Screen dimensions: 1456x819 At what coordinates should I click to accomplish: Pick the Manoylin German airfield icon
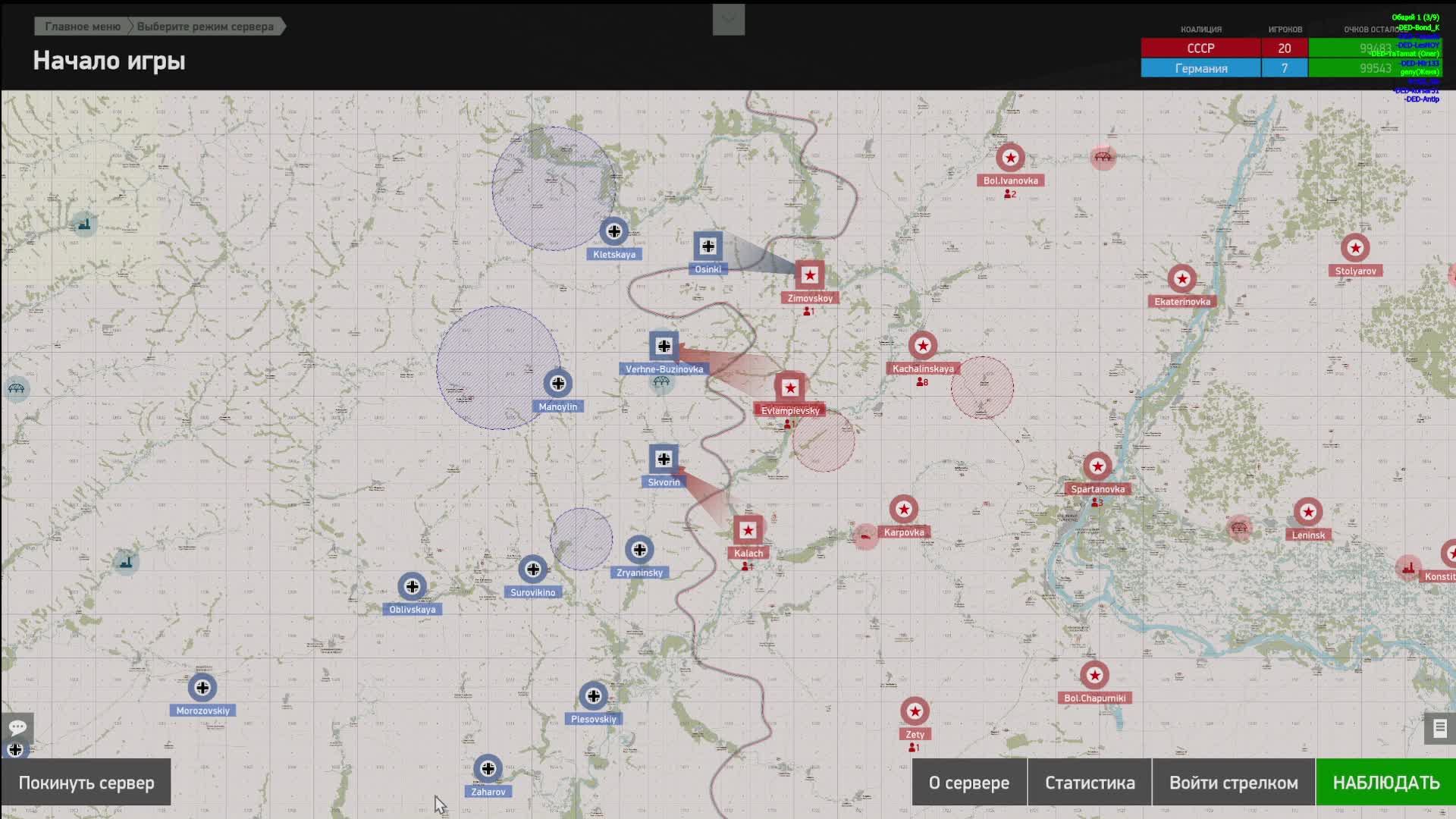(557, 384)
